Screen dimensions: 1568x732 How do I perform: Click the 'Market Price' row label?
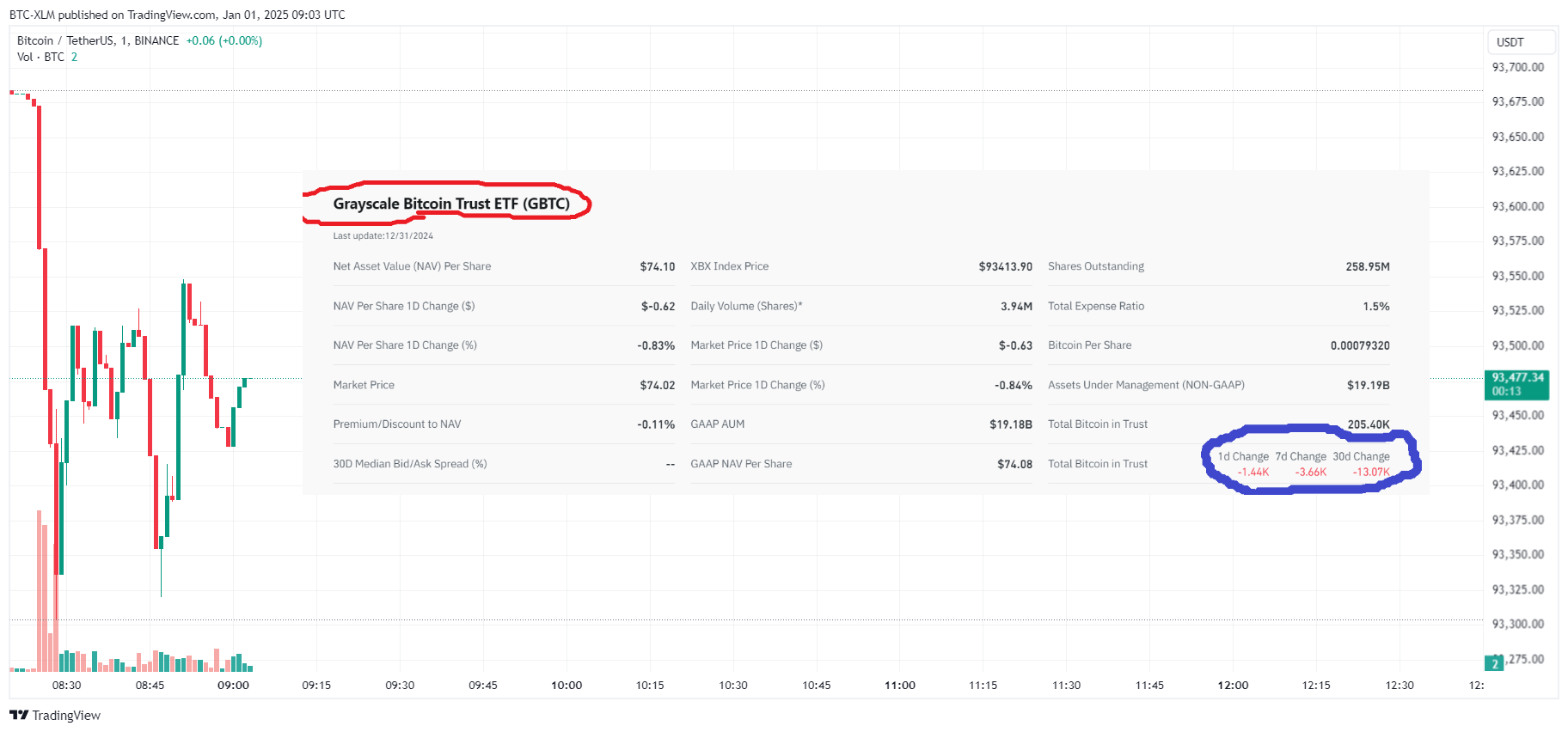(x=364, y=385)
